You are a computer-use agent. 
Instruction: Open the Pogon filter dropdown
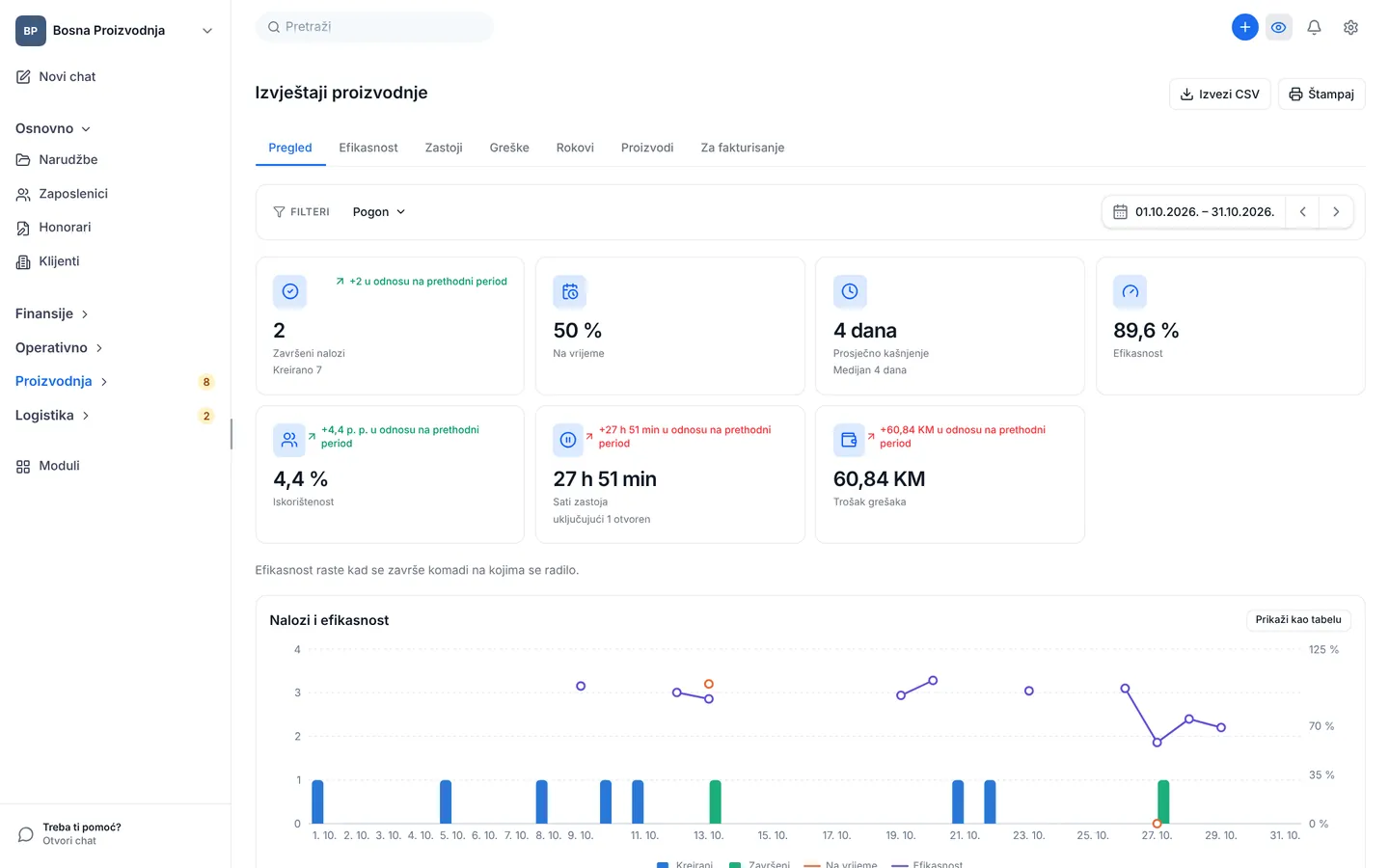tap(378, 212)
